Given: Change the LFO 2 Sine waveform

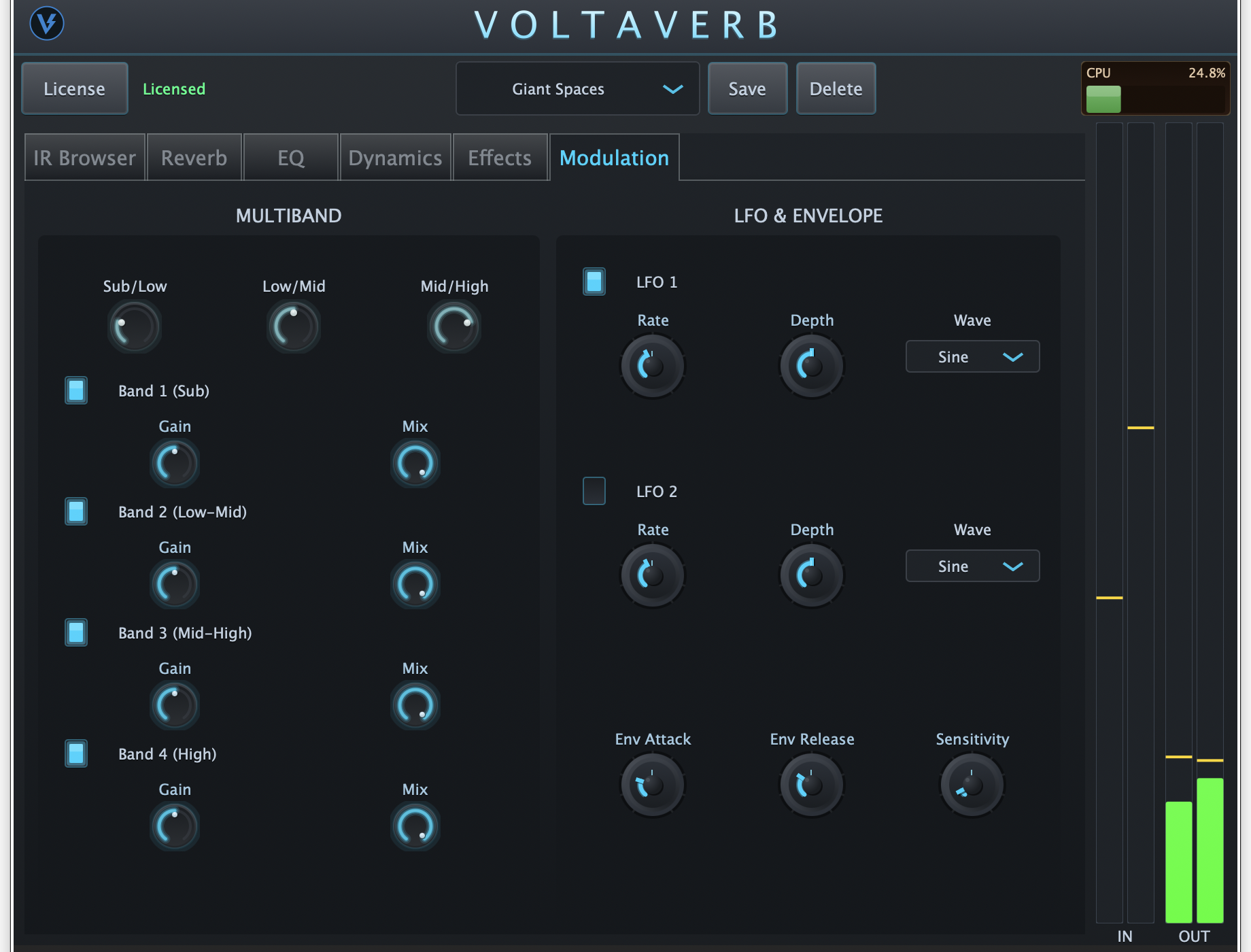Looking at the screenshot, I should (x=972, y=566).
